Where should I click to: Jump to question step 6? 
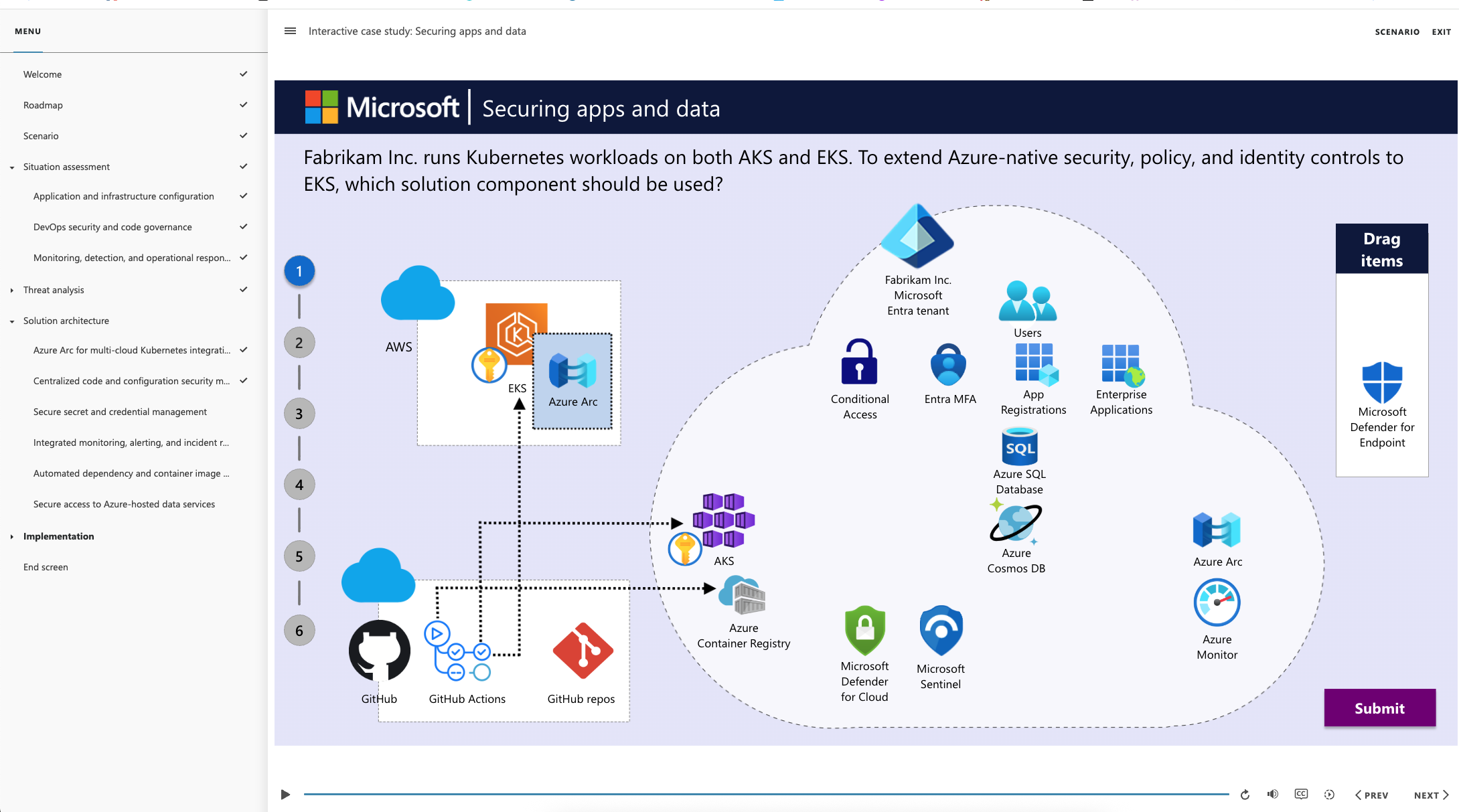(x=299, y=631)
